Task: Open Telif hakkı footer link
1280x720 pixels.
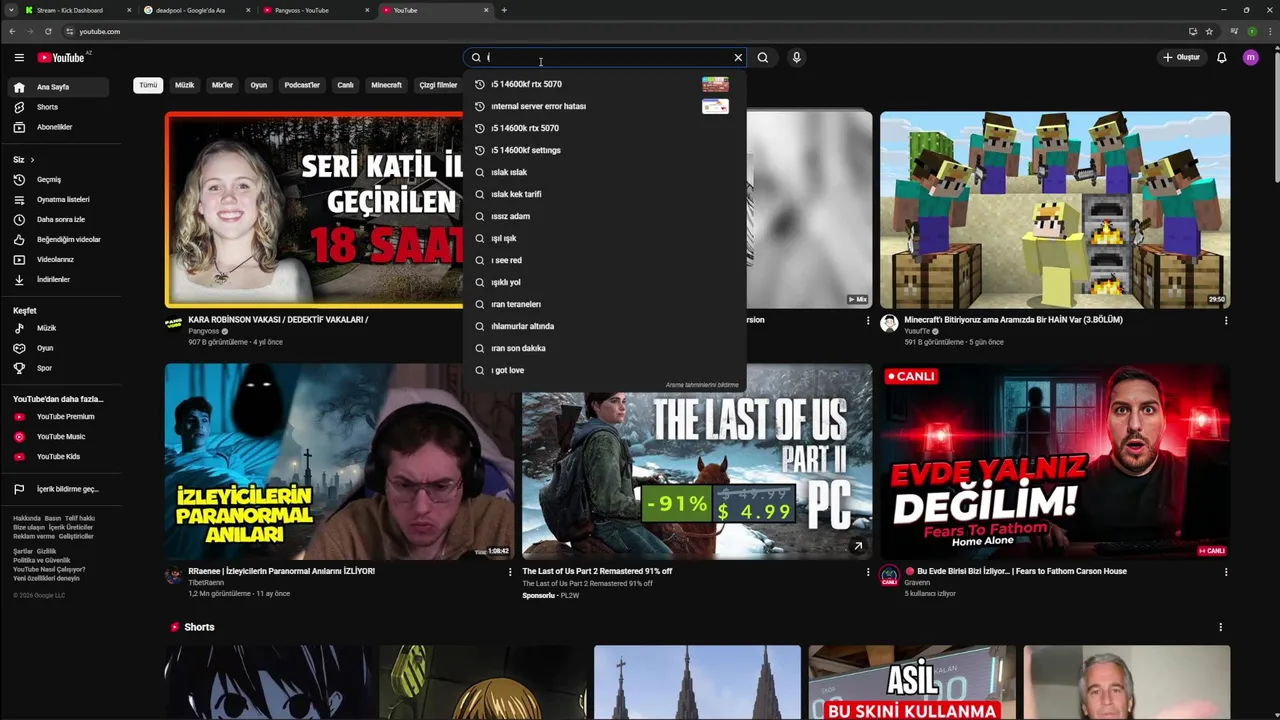Action: (80, 518)
